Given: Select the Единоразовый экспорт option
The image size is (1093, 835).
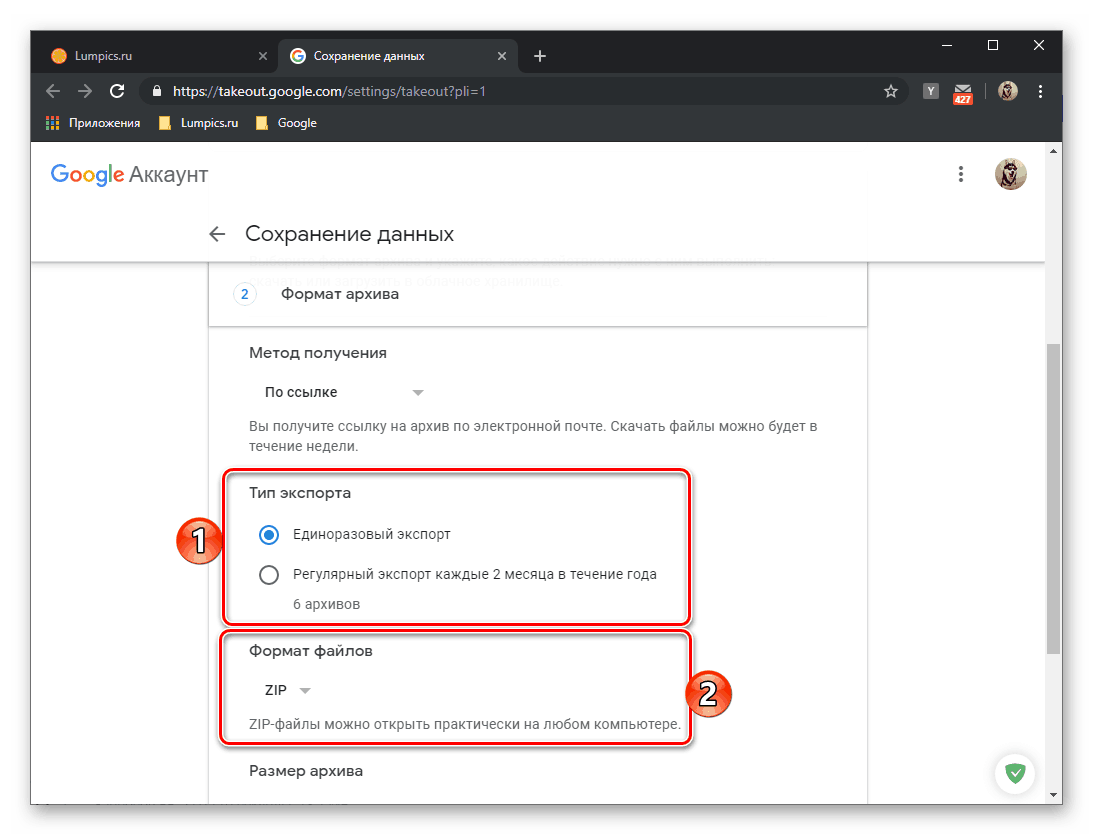Looking at the screenshot, I should tap(268, 535).
